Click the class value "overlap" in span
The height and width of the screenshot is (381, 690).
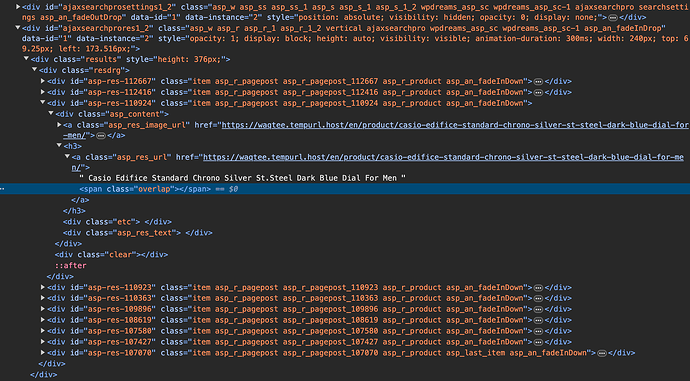[x=154, y=189]
